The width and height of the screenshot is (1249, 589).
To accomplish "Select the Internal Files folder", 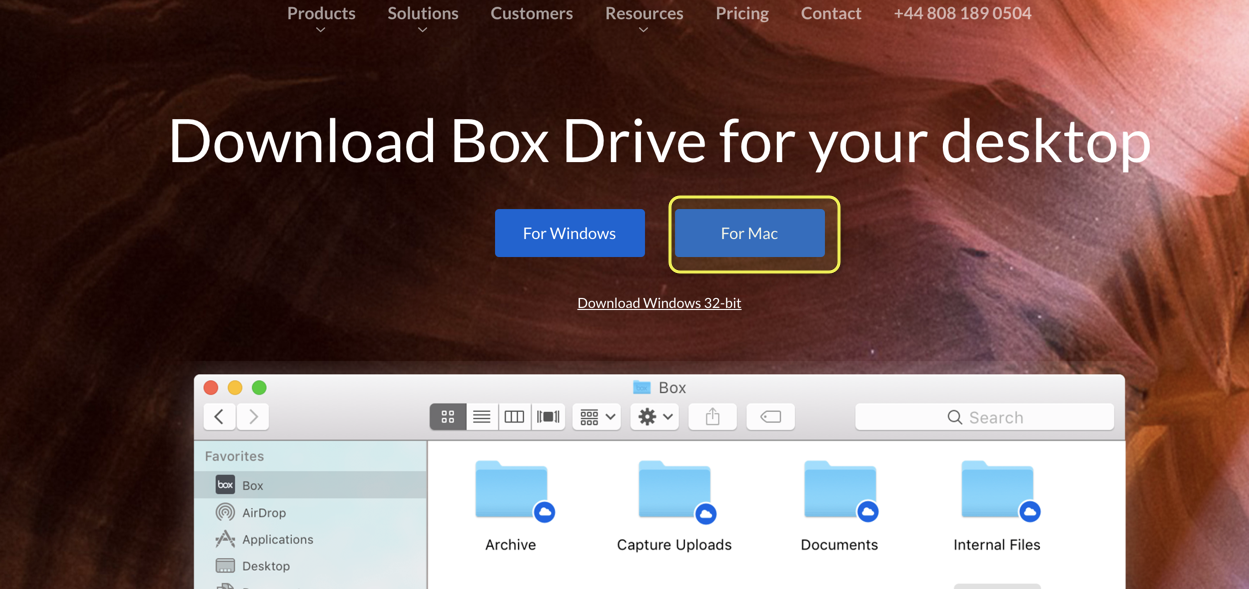I will click(997, 506).
